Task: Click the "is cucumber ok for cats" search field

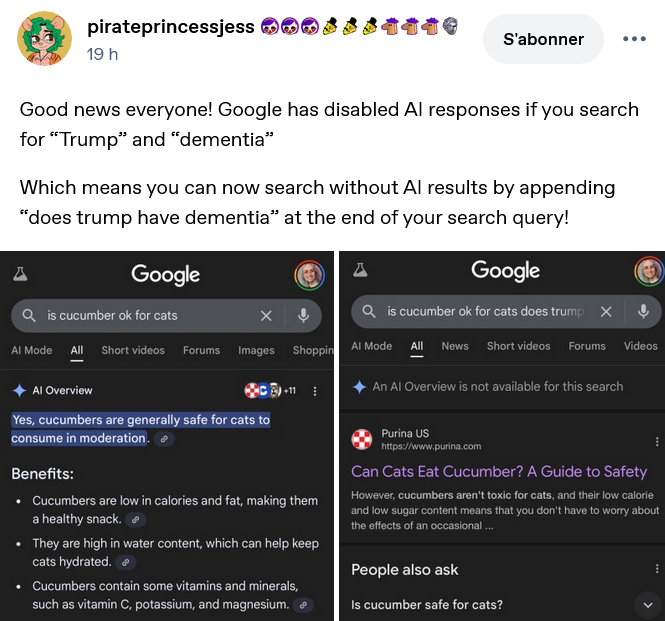Action: (140, 315)
